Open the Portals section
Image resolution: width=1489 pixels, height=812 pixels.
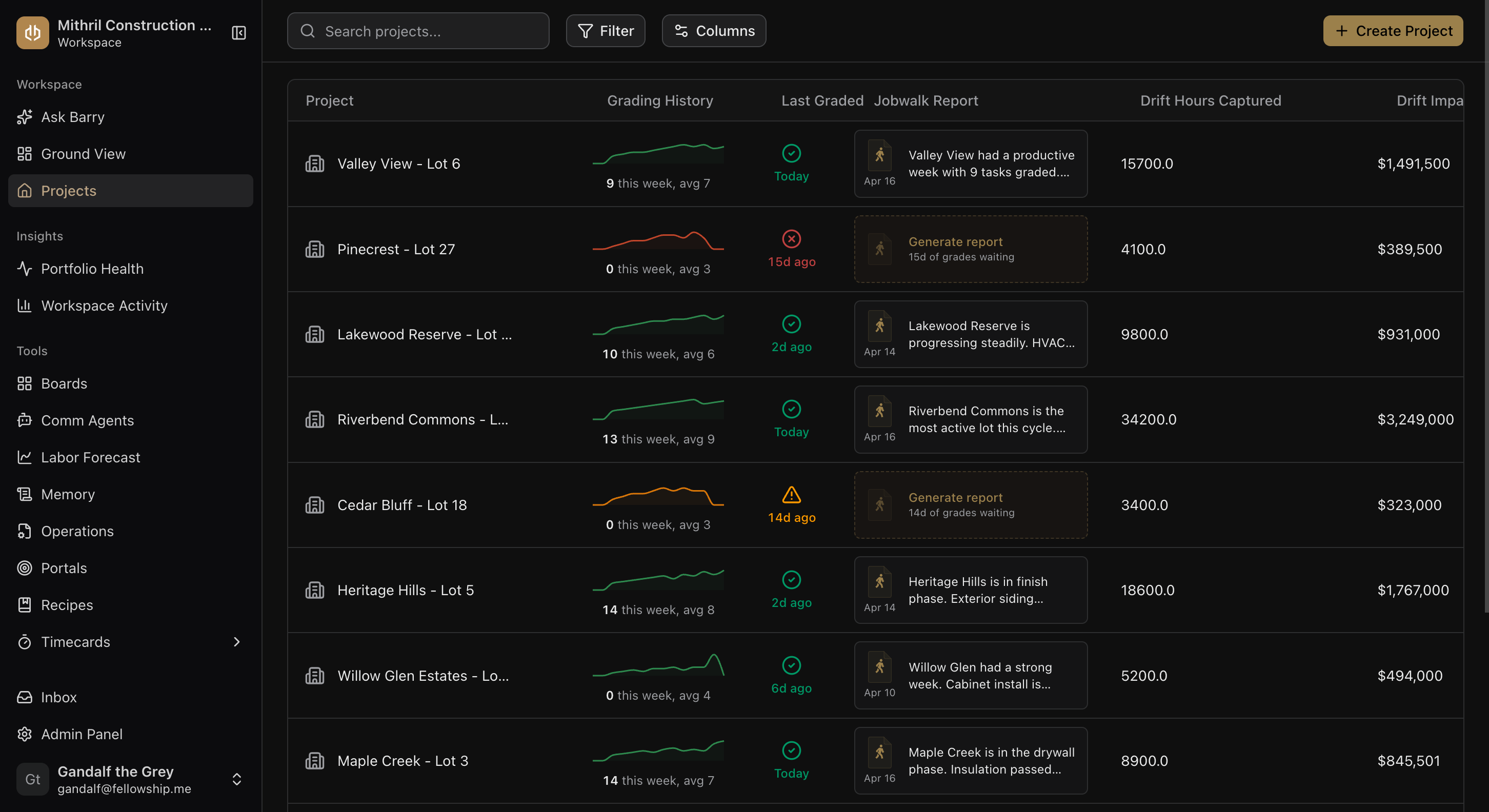[64, 567]
